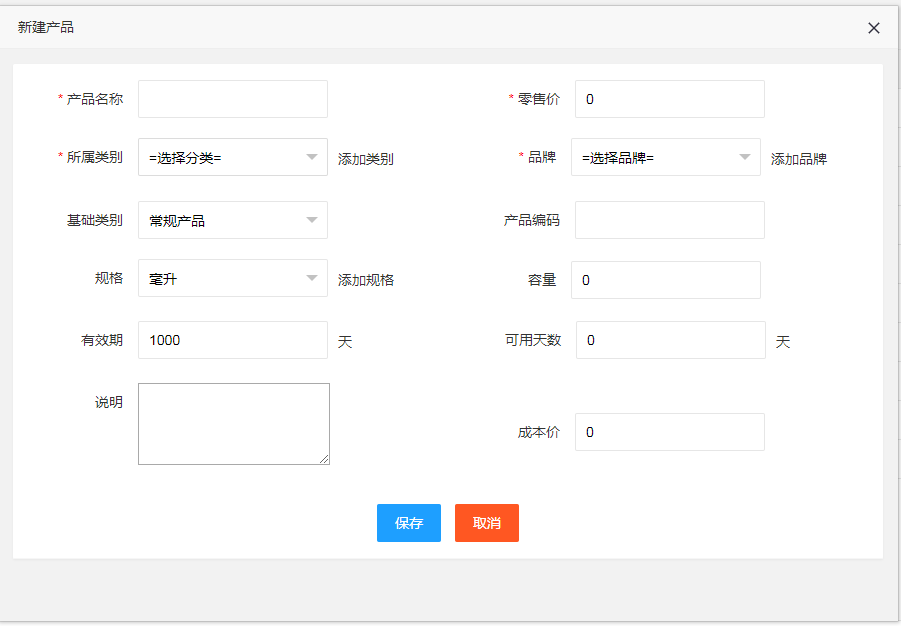901x626 pixels.
Task: Click the 添加规格 link
Action: (x=365, y=280)
